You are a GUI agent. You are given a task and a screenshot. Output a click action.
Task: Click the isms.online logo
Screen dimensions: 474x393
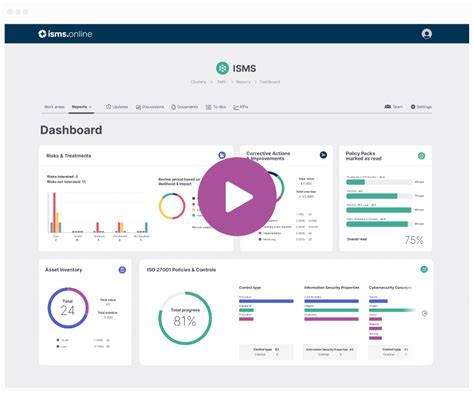point(65,34)
